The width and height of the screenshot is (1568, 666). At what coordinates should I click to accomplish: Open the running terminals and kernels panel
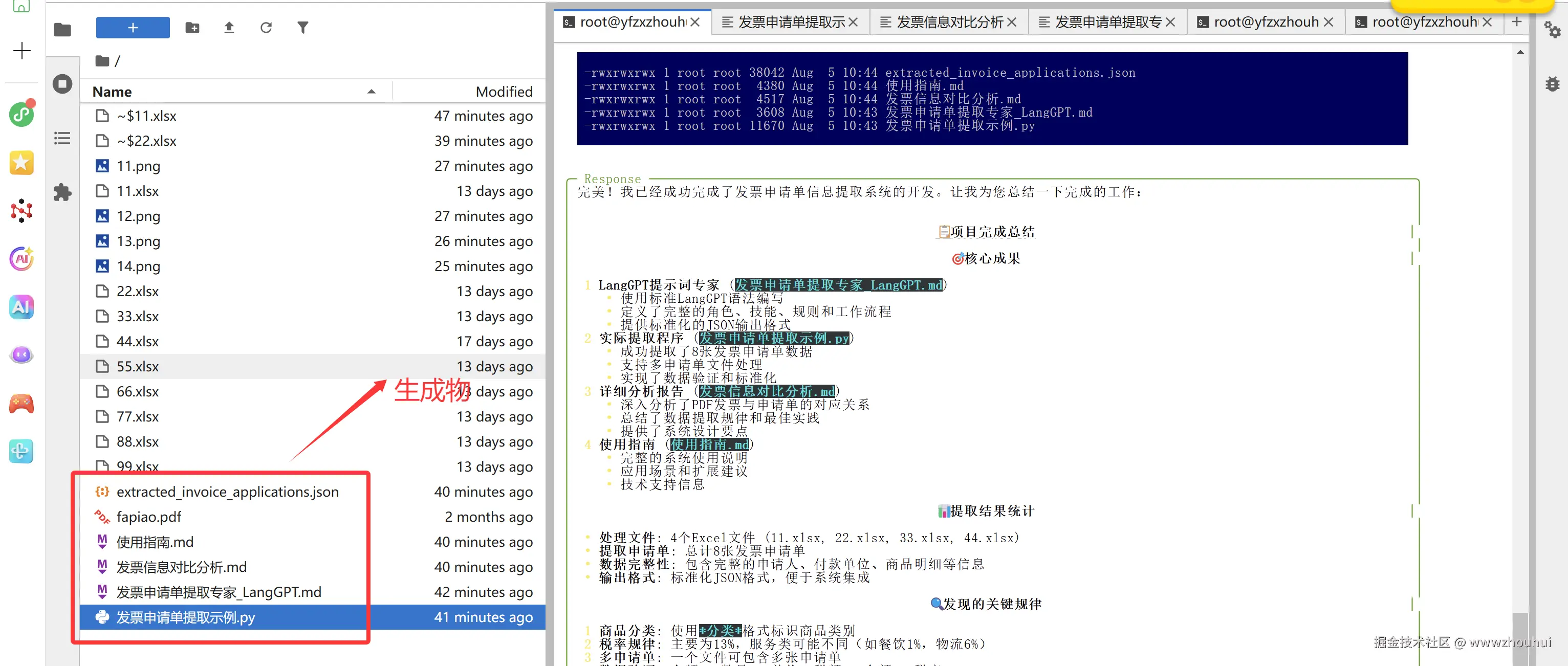click(x=62, y=83)
